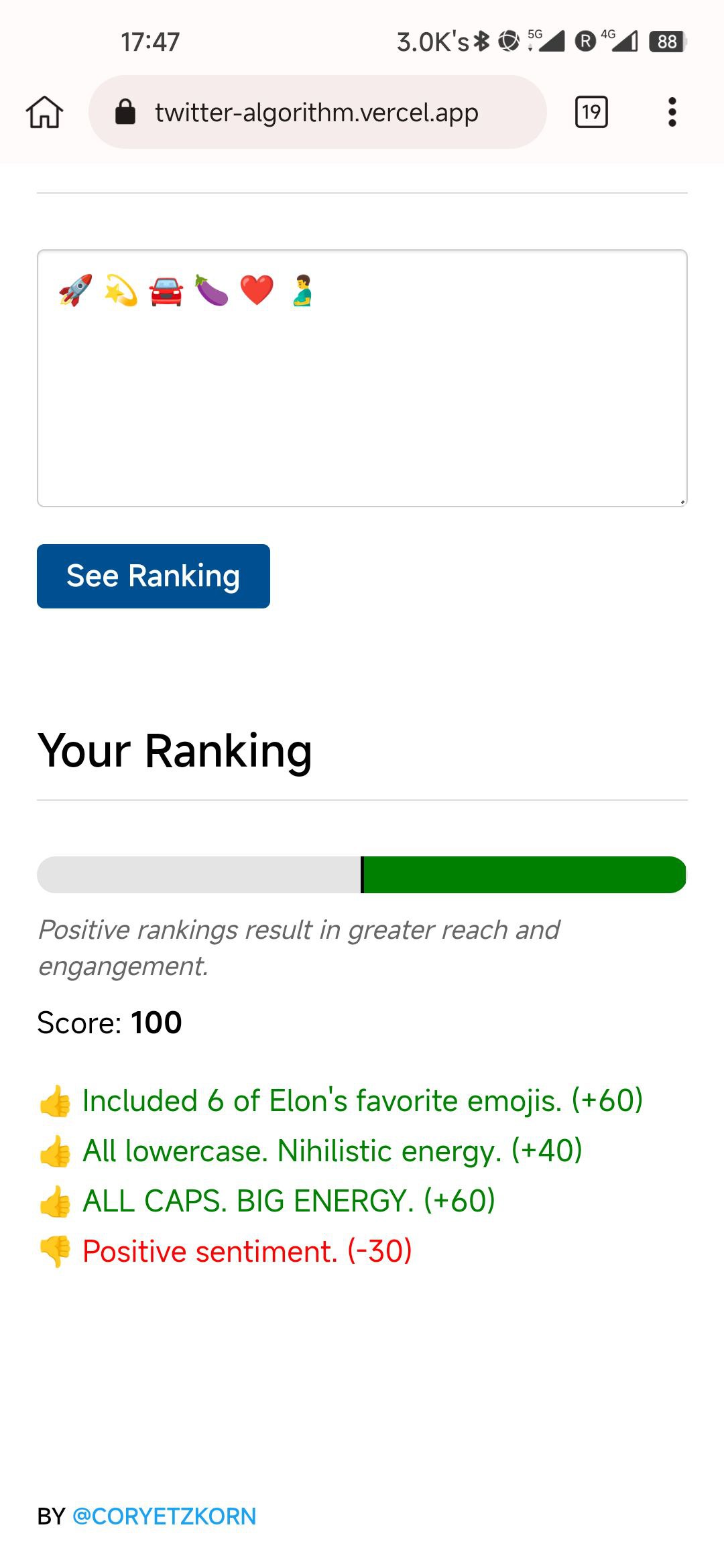This screenshot has height=1568, width=724.
Task: Open the three-dot browser menu
Action: (672, 112)
